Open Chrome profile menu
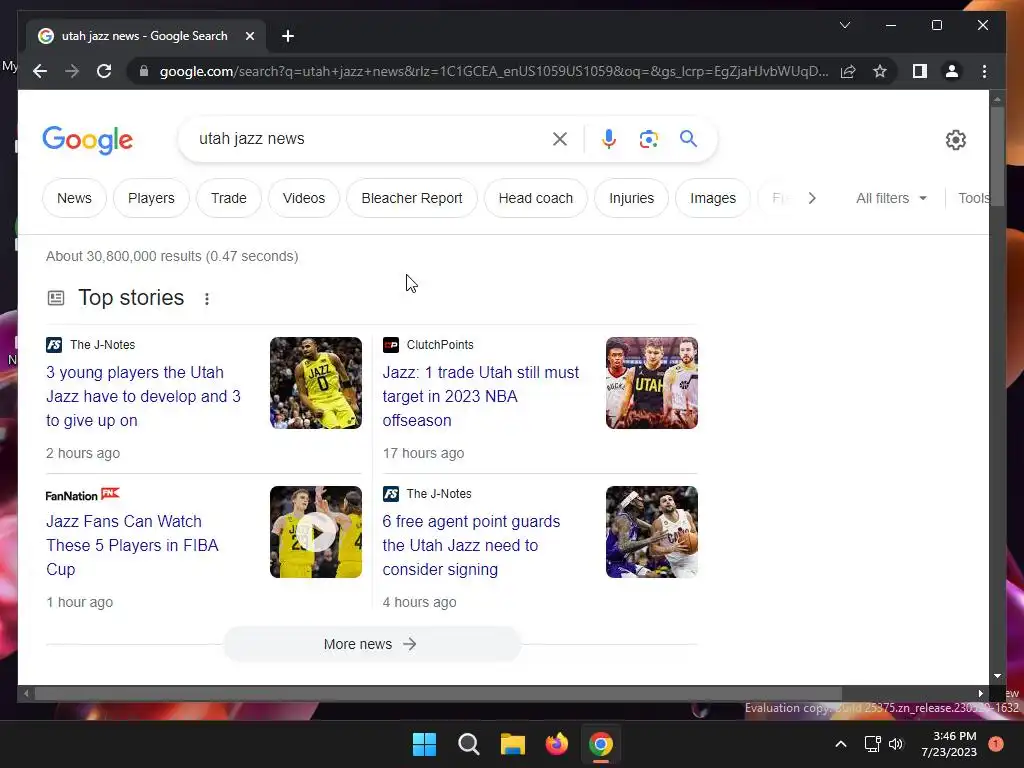Image resolution: width=1024 pixels, height=768 pixels. point(952,71)
